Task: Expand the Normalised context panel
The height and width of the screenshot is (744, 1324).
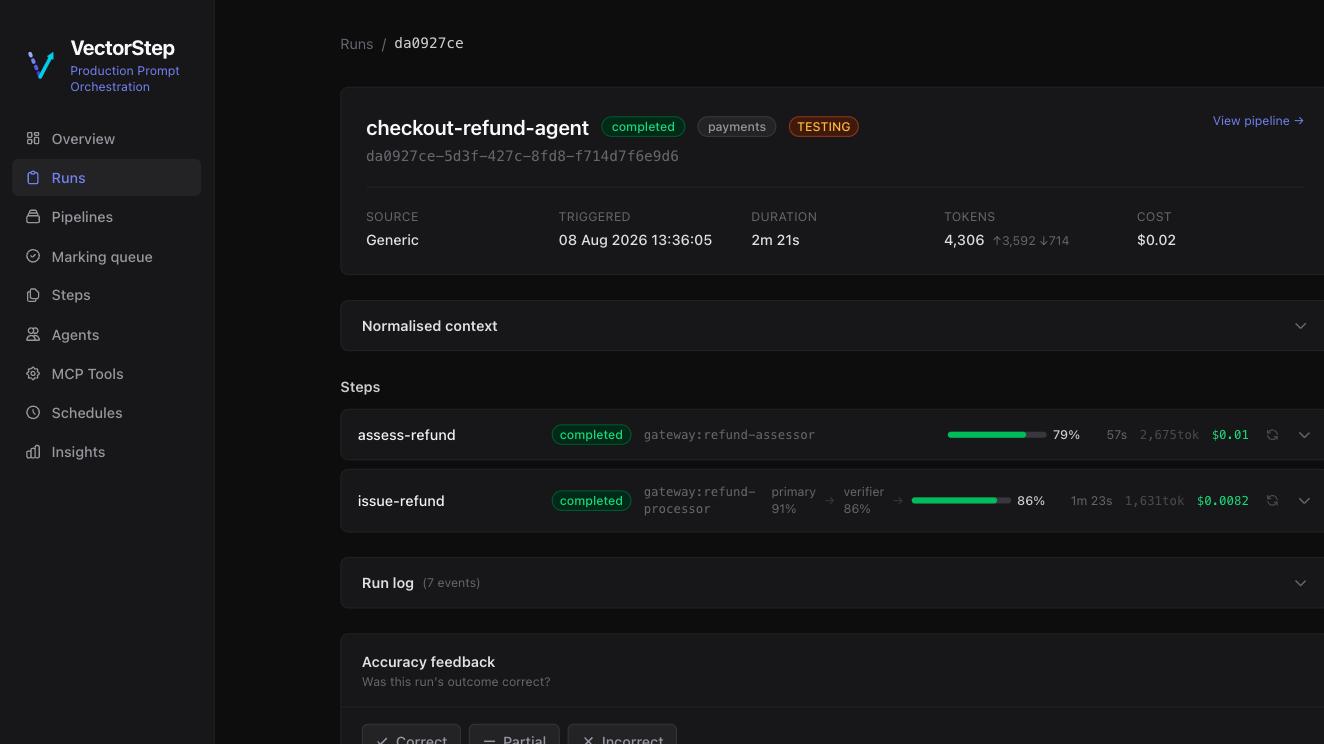Action: pyautogui.click(x=832, y=326)
